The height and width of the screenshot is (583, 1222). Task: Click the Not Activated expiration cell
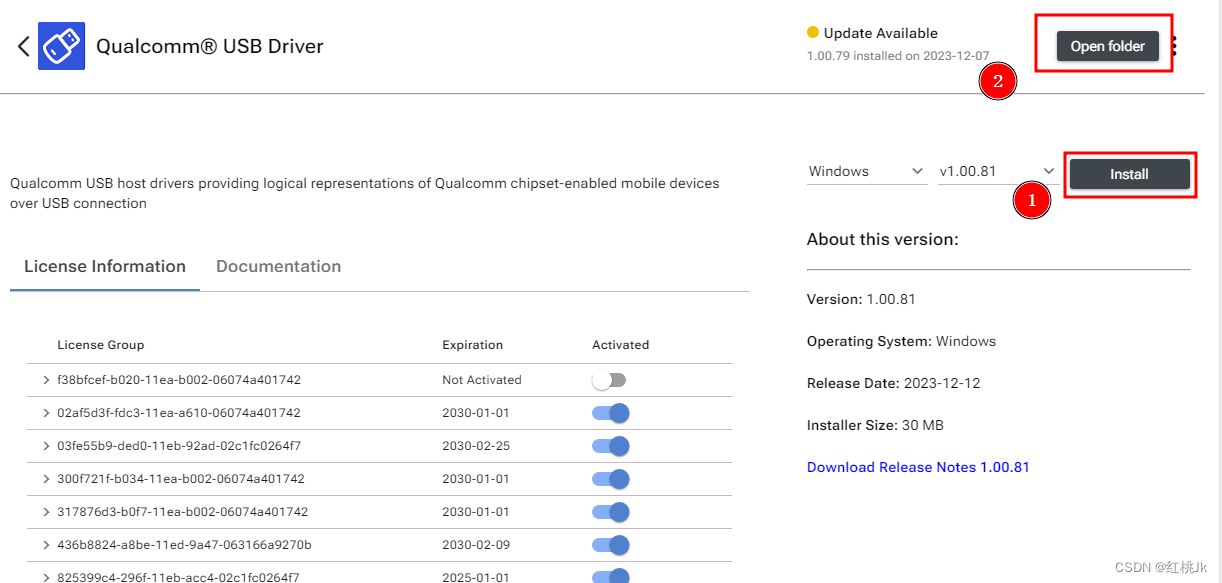482,380
